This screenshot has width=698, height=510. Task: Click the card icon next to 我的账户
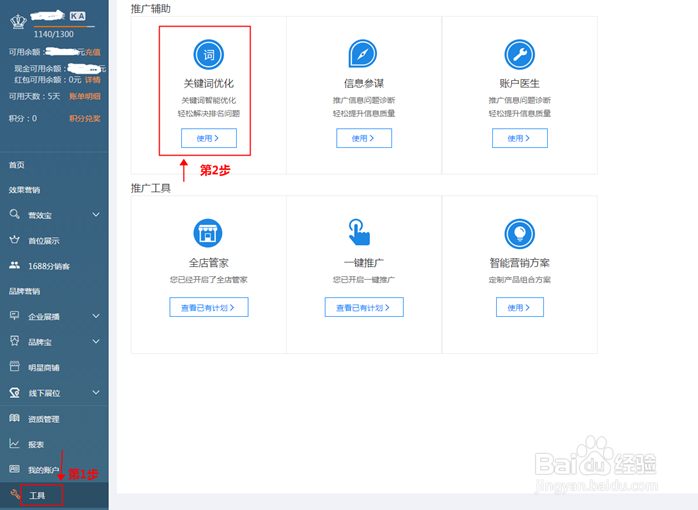coord(15,469)
